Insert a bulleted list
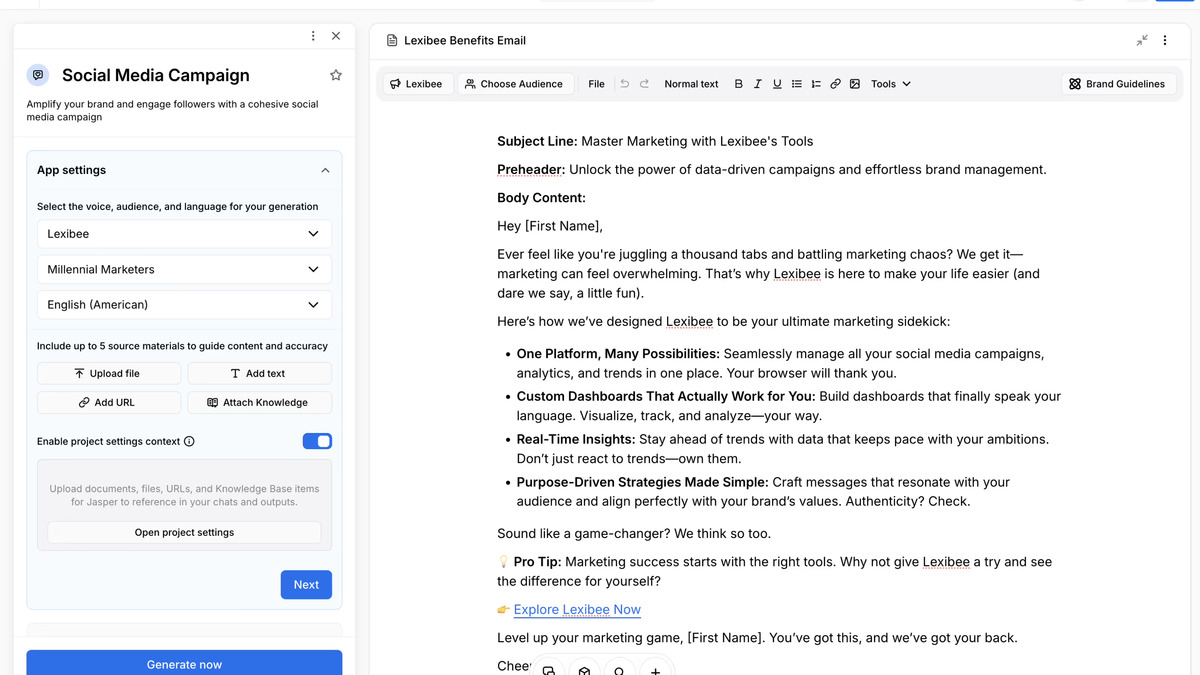Screen dimensions: 1200x675 [796, 84]
